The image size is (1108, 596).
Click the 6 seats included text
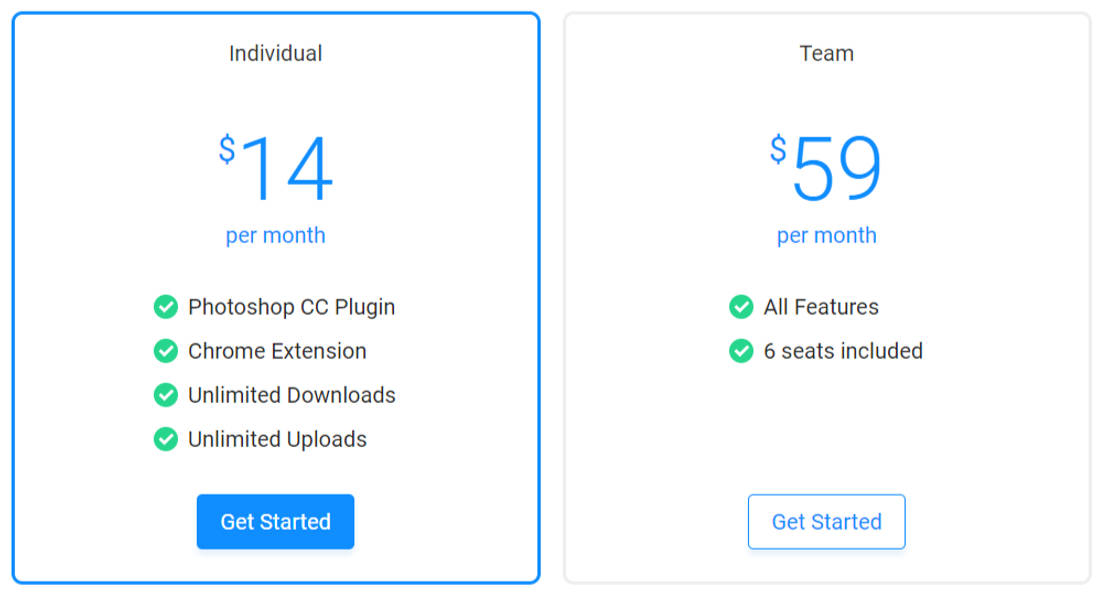[x=843, y=351]
